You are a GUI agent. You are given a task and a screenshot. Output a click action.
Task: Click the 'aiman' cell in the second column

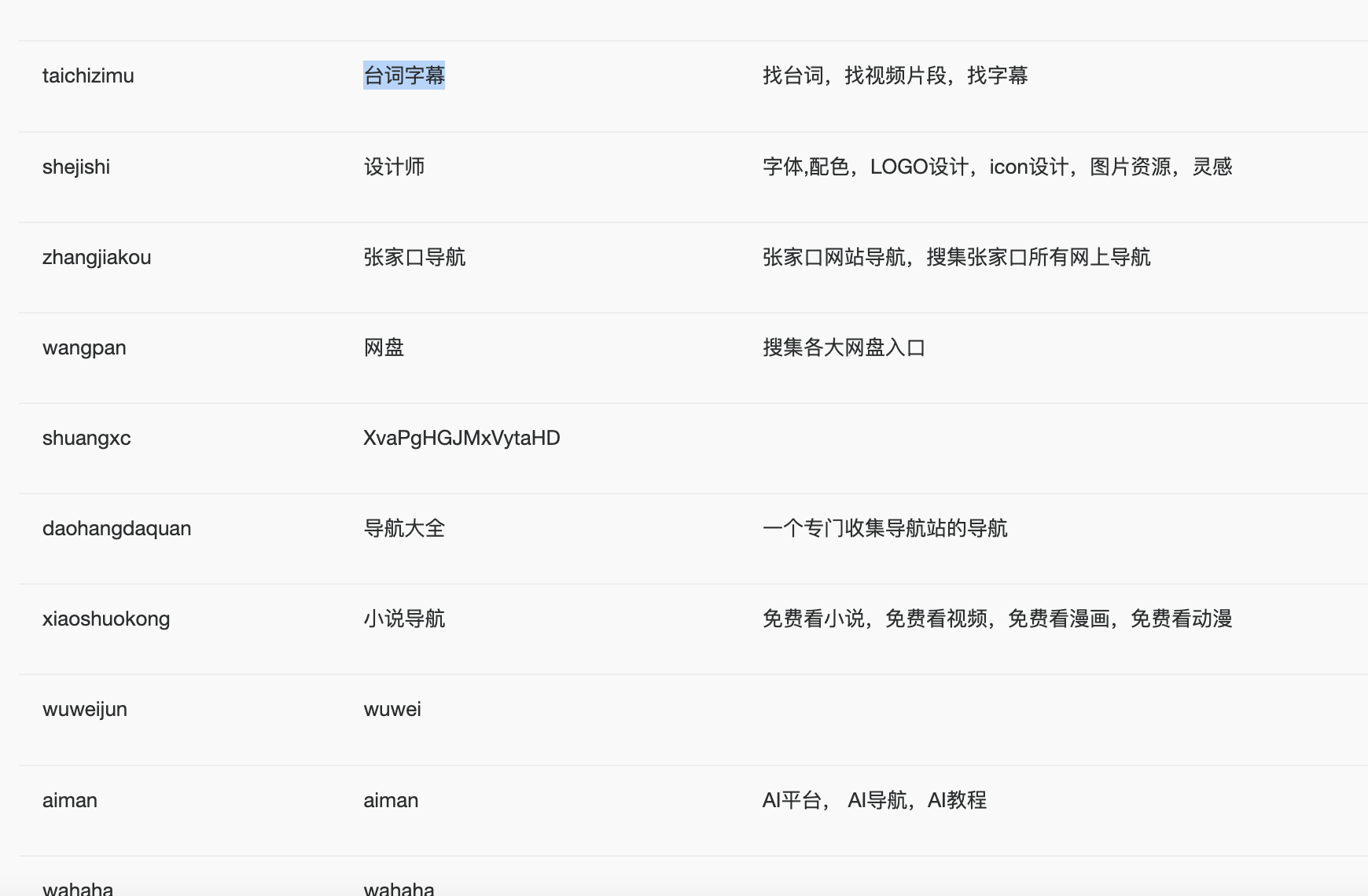pos(391,800)
